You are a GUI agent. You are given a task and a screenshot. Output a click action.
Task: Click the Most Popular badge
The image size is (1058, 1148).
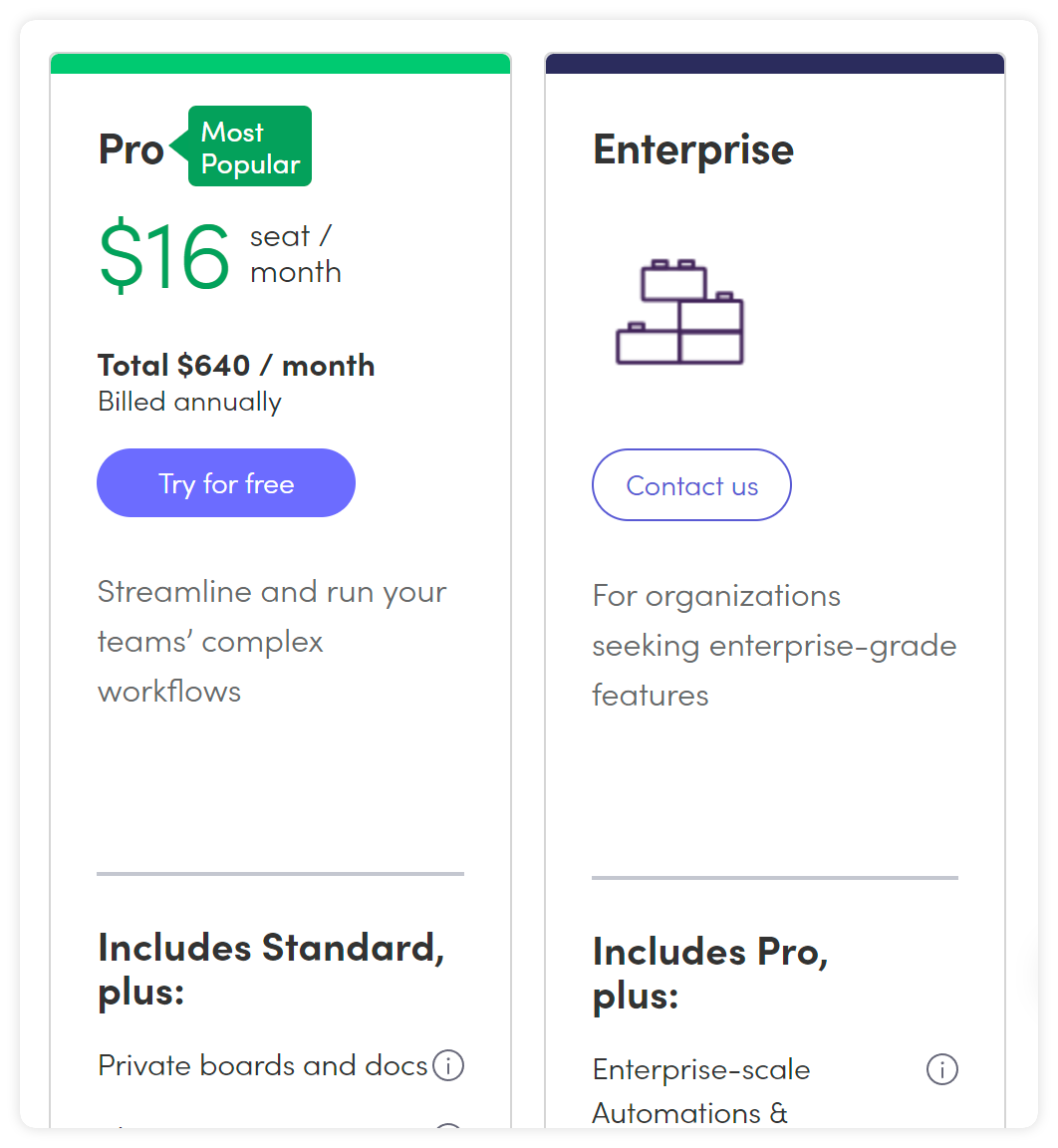pos(249,147)
